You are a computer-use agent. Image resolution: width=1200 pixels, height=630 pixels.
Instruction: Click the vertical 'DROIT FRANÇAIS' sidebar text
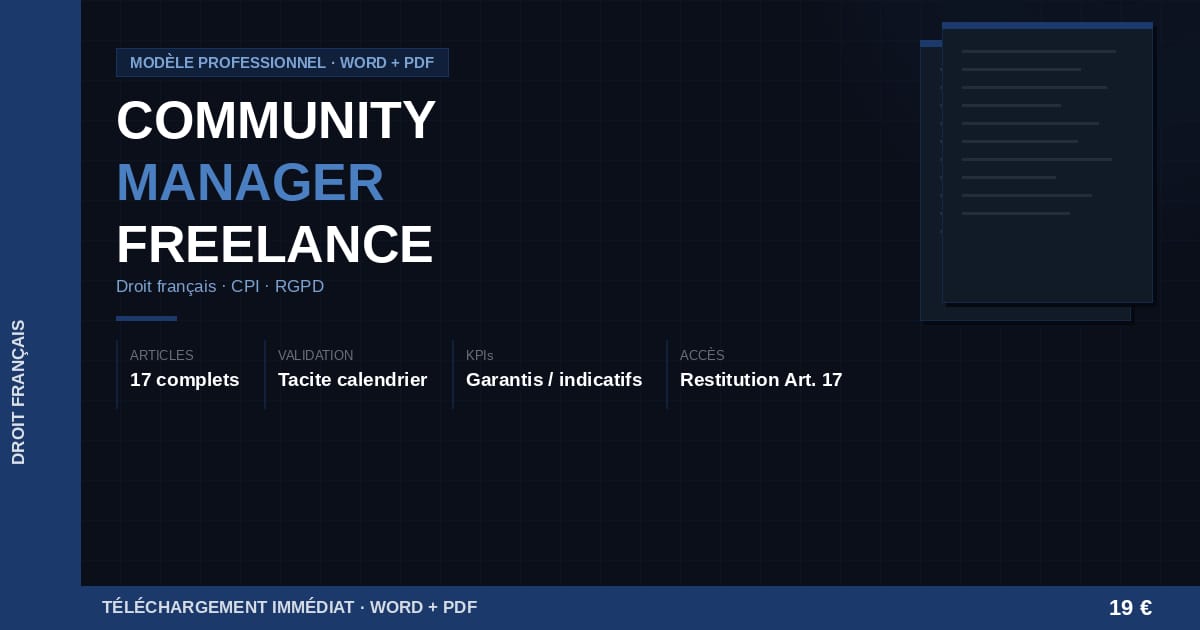19,392
